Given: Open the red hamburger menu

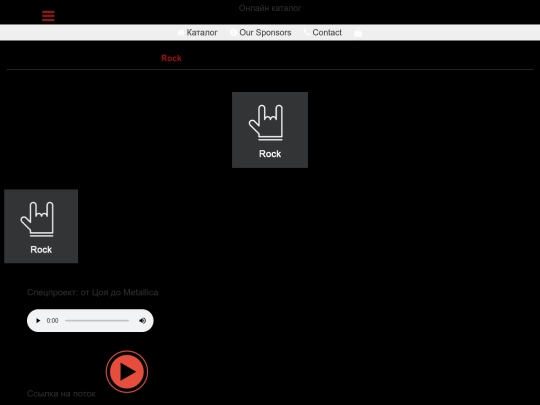Looking at the screenshot, I should tap(48, 16).
